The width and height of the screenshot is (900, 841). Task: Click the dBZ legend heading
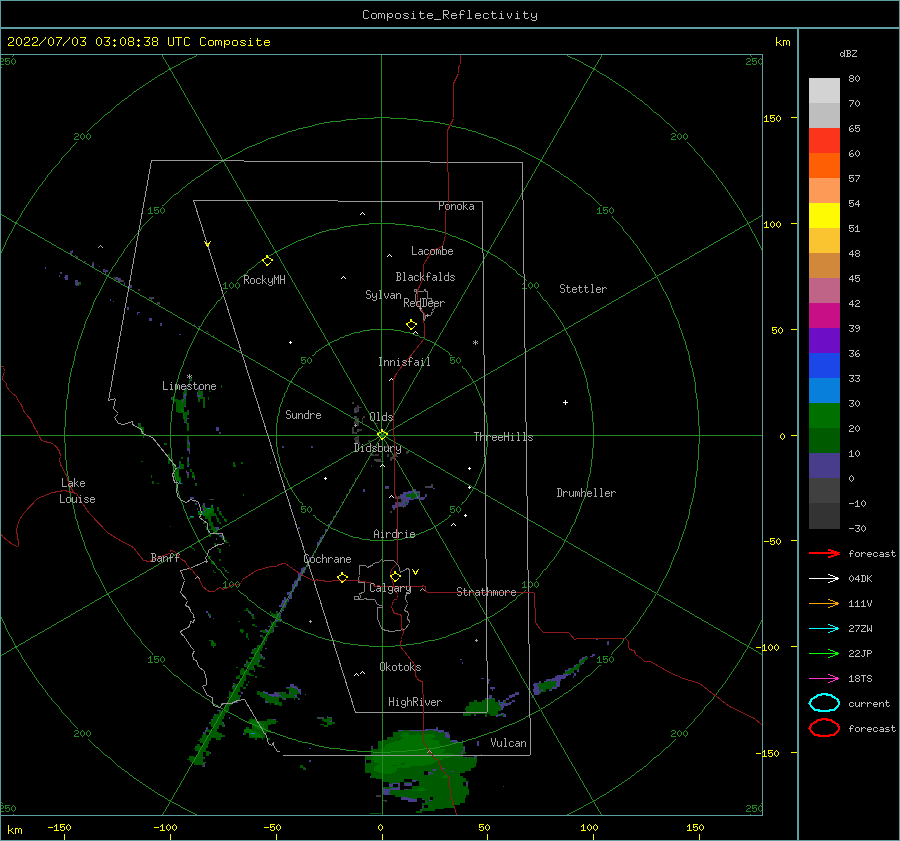[848, 53]
